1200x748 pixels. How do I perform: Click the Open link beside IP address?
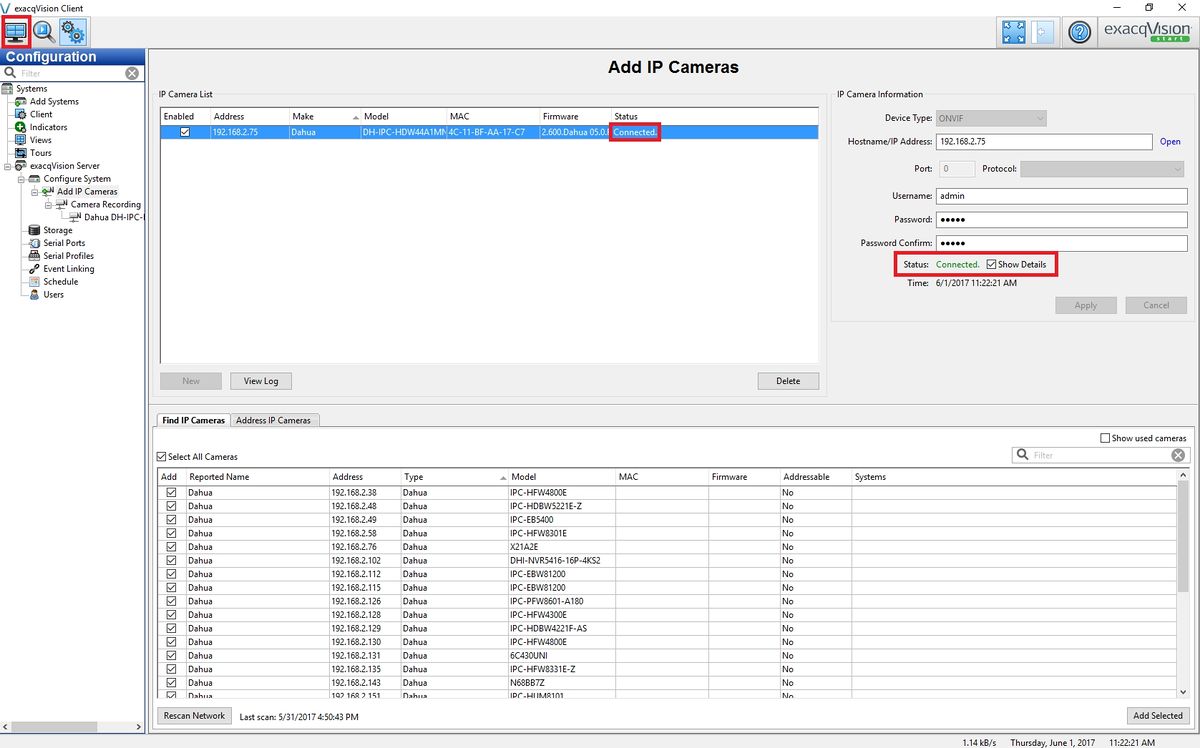pyautogui.click(x=1170, y=142)
